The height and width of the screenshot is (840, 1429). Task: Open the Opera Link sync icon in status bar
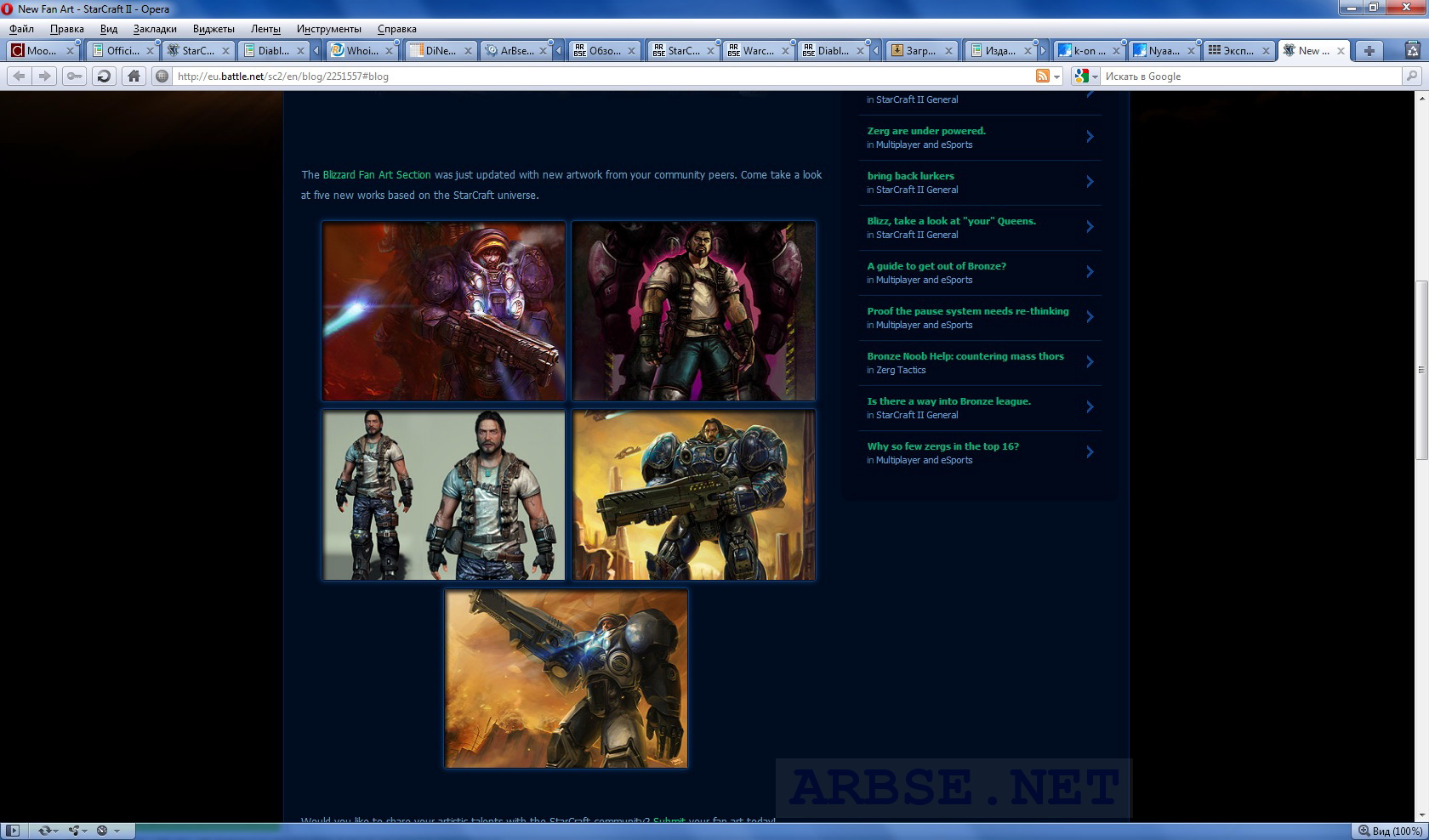tap(45, 831)
